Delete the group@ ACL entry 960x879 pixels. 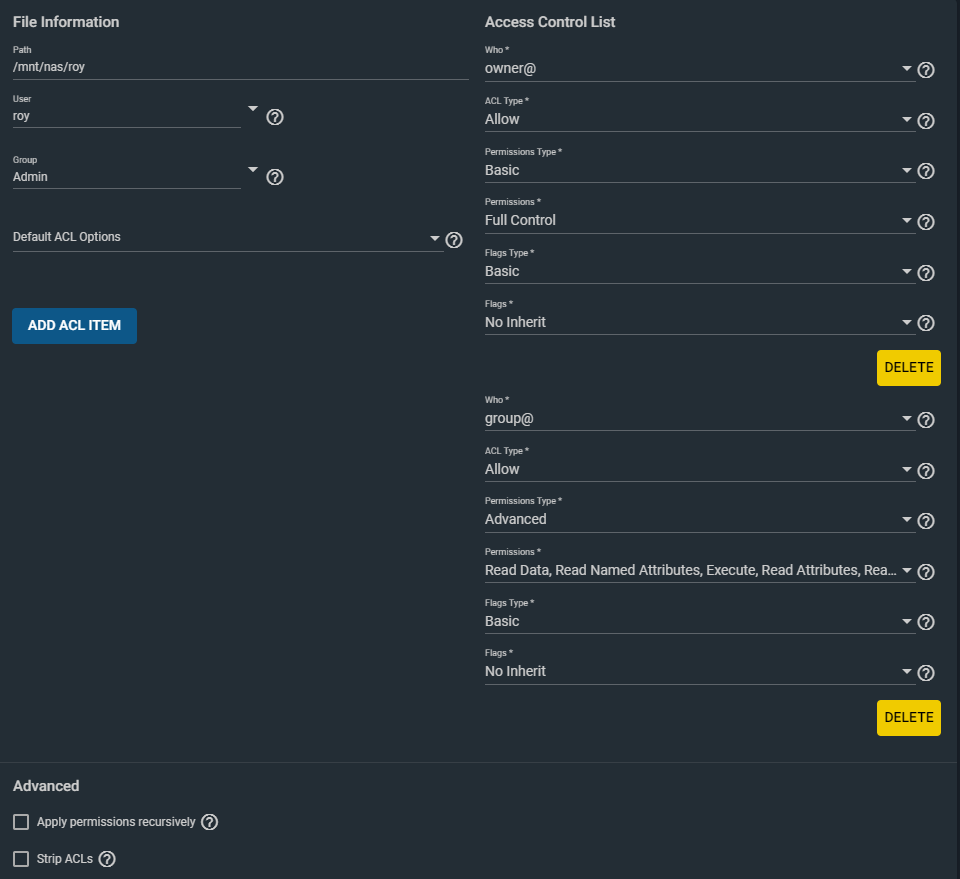pos(909,717)
